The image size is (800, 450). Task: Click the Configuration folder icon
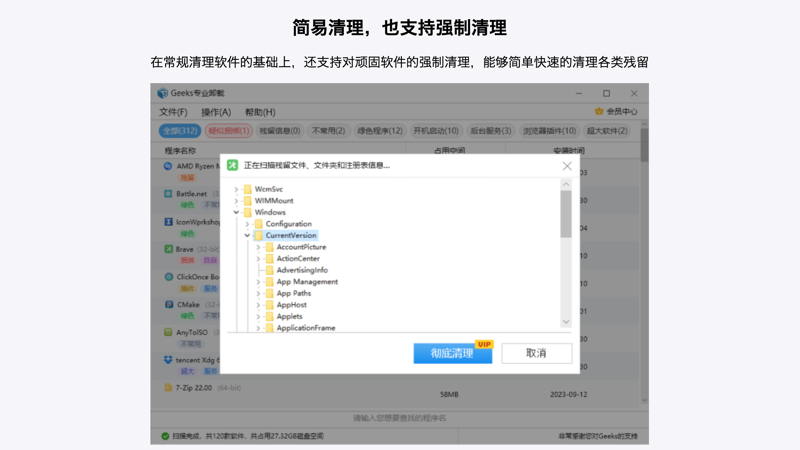click(259, 224)
